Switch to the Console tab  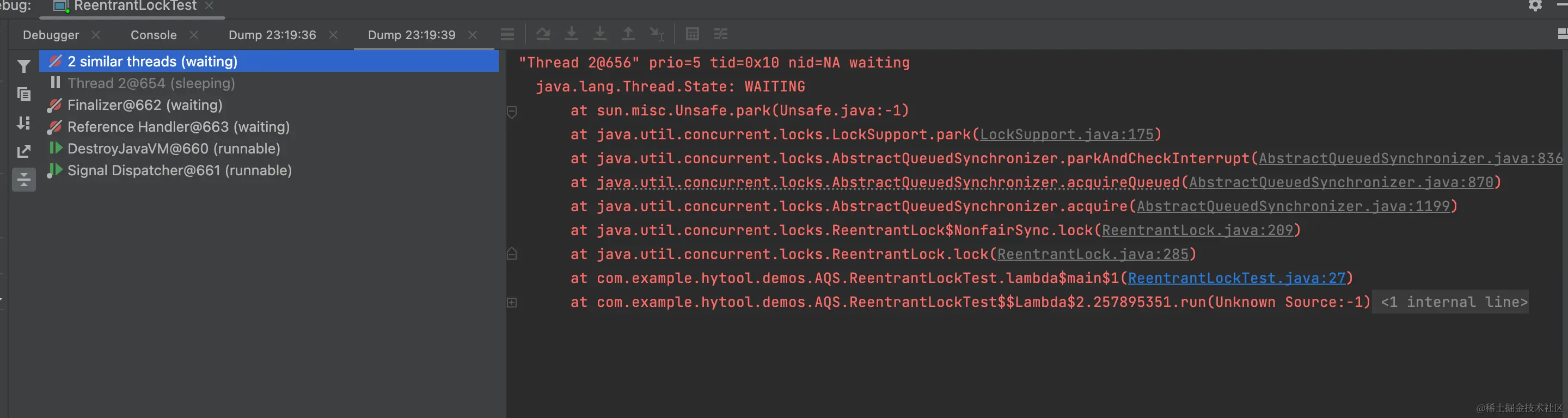tap(154, 35)
